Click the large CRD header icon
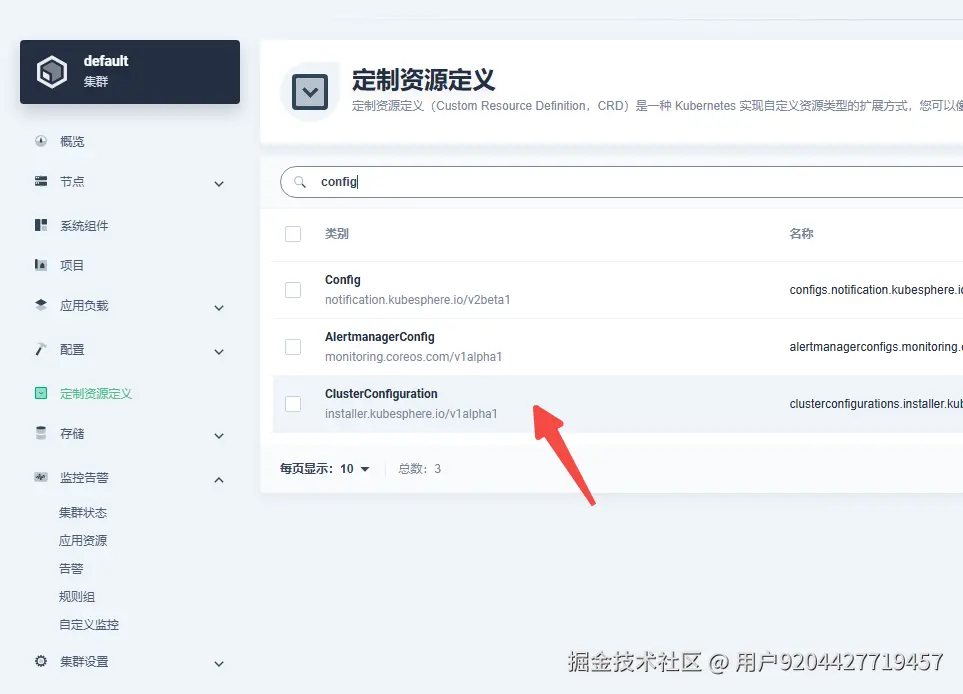This screenshot has width=963, height=694. (310, 92)
